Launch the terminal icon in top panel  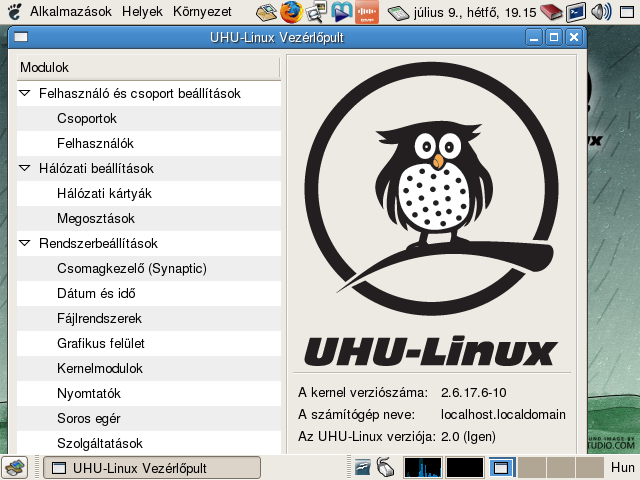tap(576, 12)
